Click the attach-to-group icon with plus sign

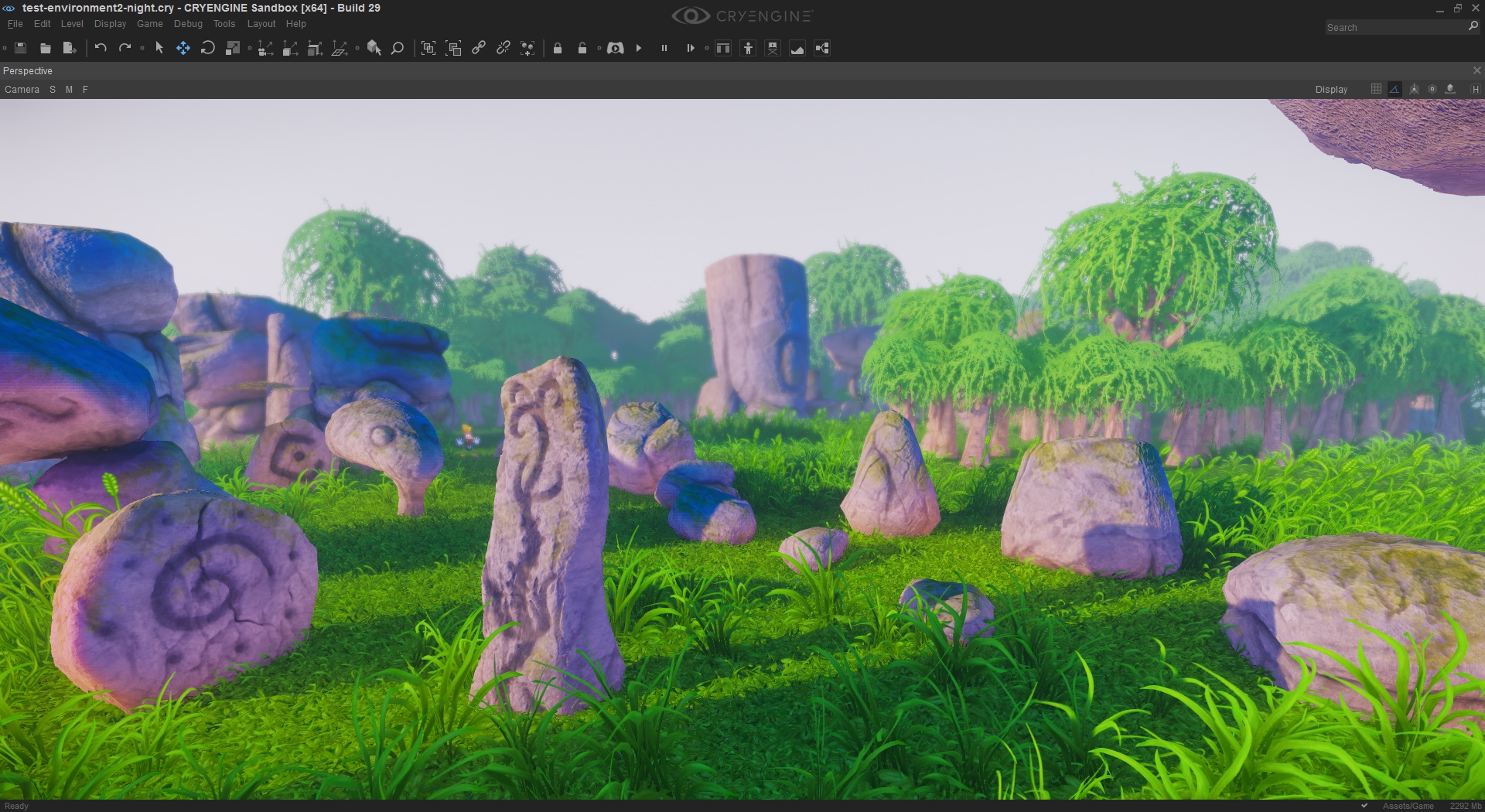point(527,48)
